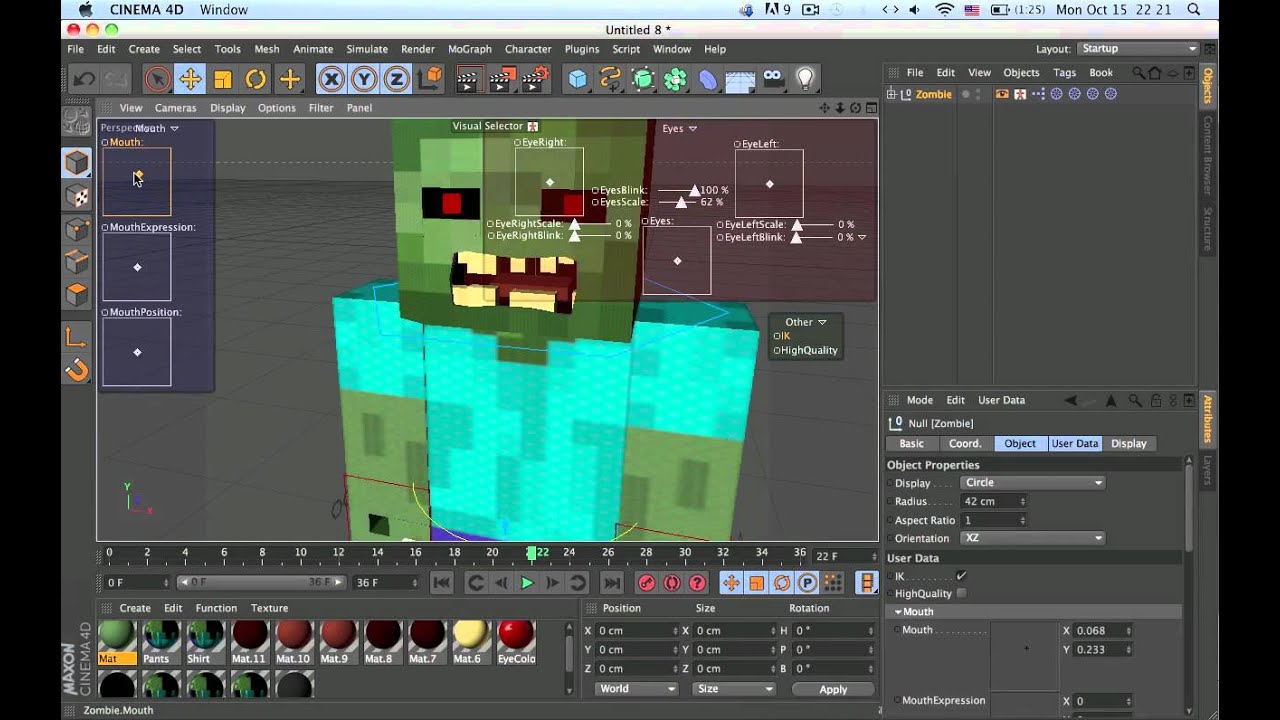Select the Pants material thumbnail

click(161, 641)
